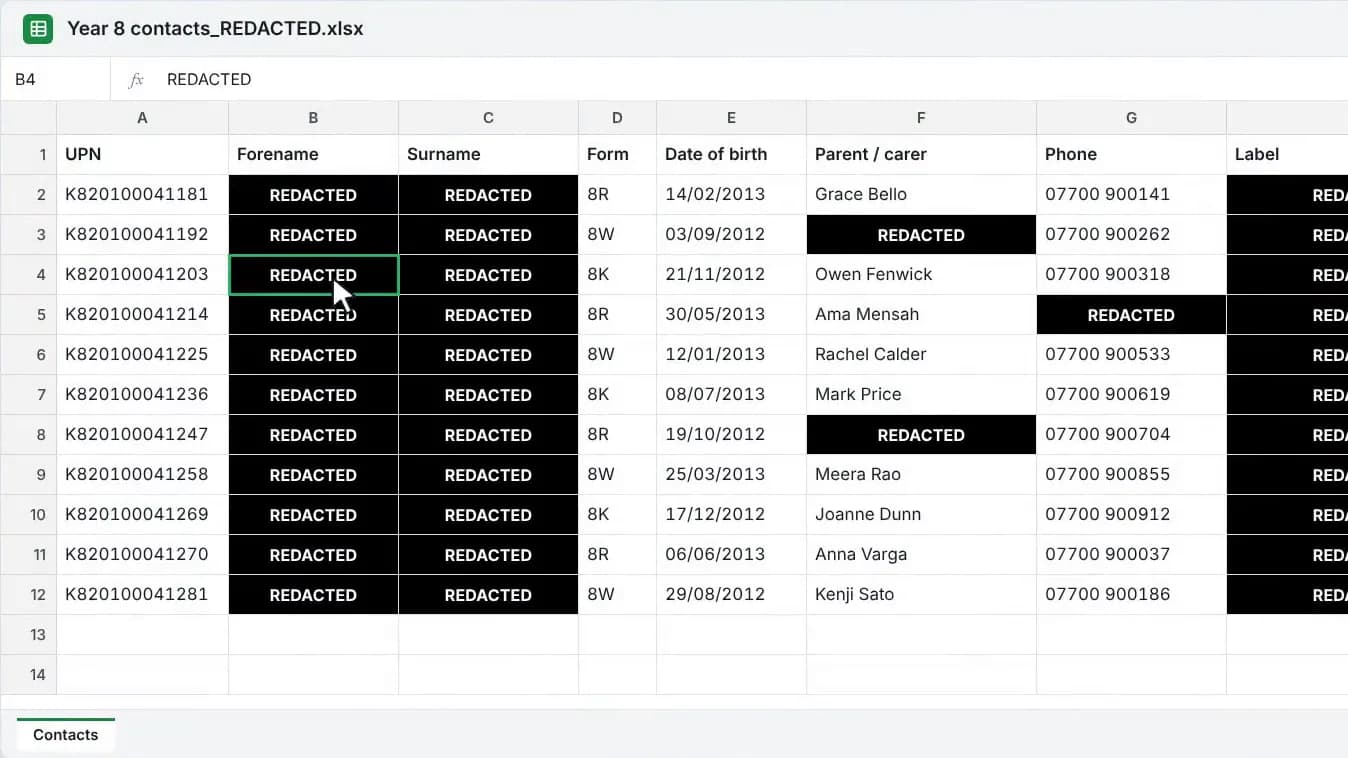This screenshot has height=758, width=1348.
Task: Select the redacted Surname cell in row 12
Action: [488, 595]
